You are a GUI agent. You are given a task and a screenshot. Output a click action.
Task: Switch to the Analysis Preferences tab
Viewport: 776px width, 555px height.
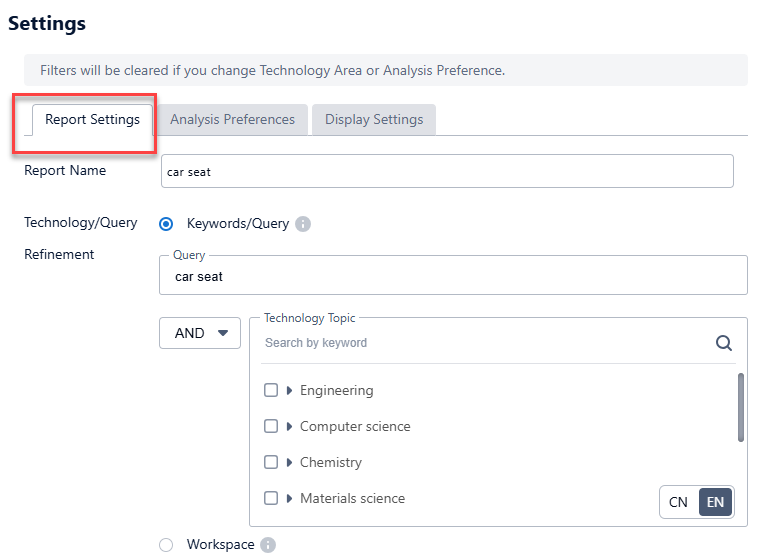[x=232, y=120]
